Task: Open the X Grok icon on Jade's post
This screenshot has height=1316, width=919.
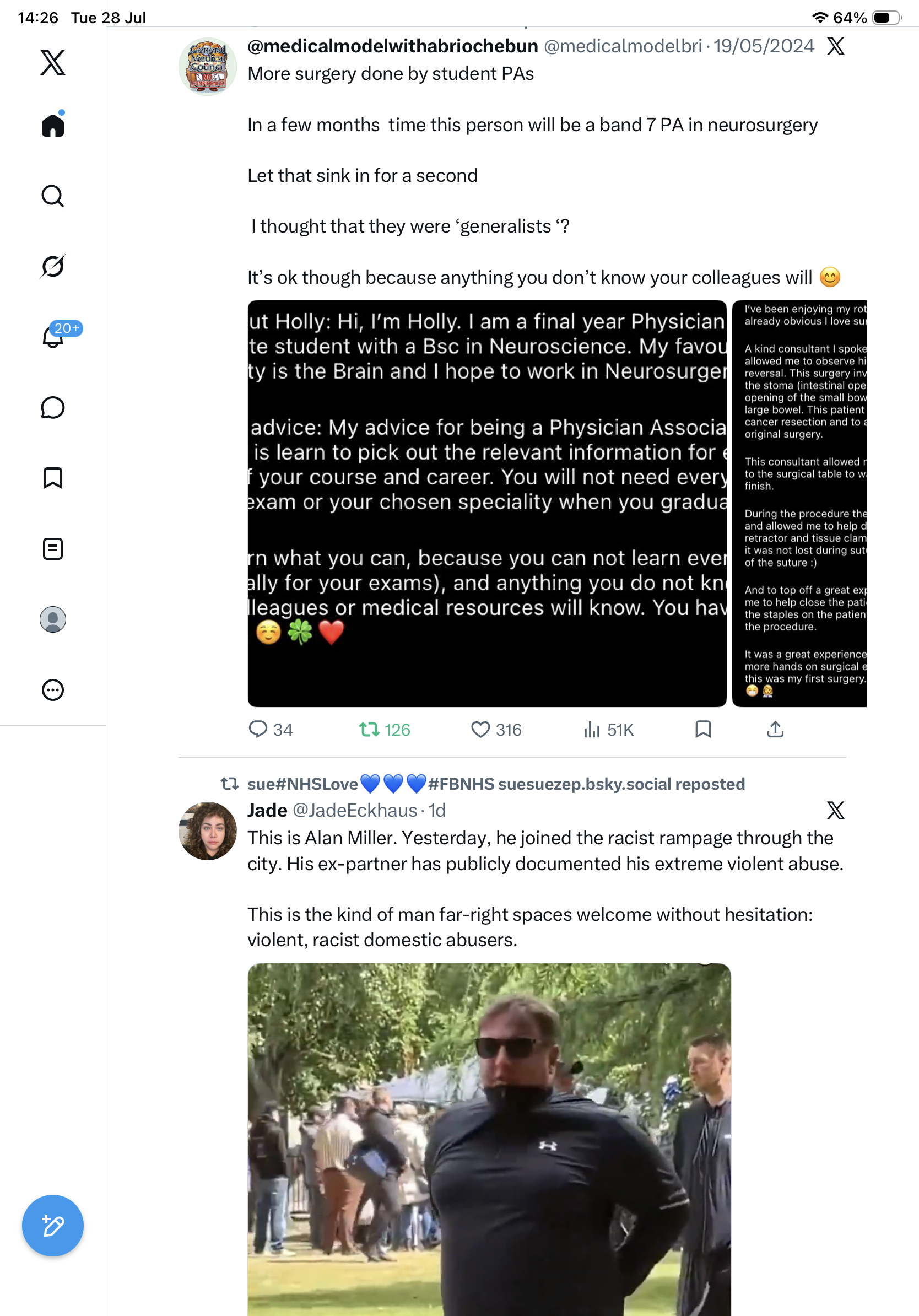Action: tap(835, 811)
